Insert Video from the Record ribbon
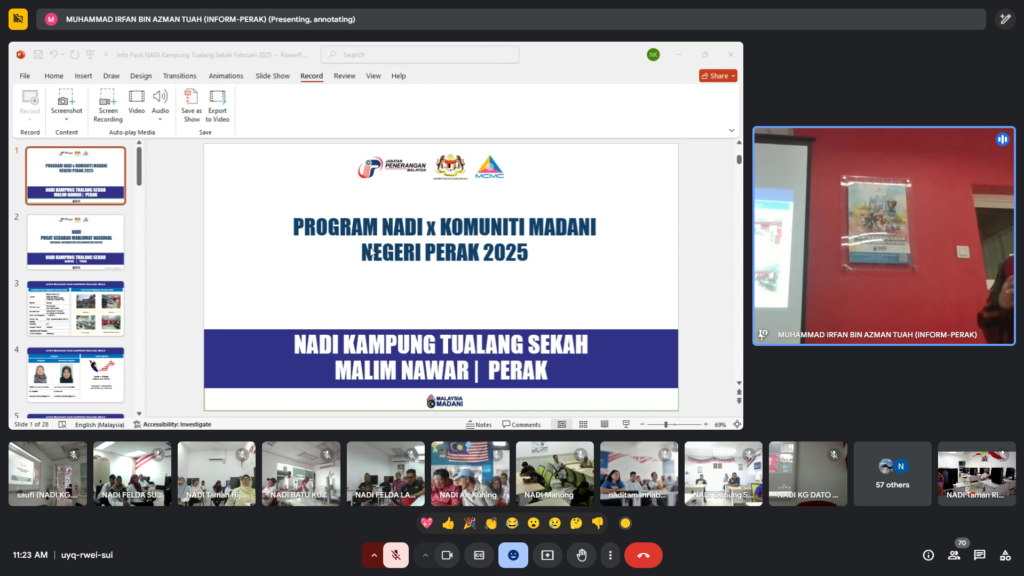The width and height of the screenshot is (1024, 576). coord(136,102)
